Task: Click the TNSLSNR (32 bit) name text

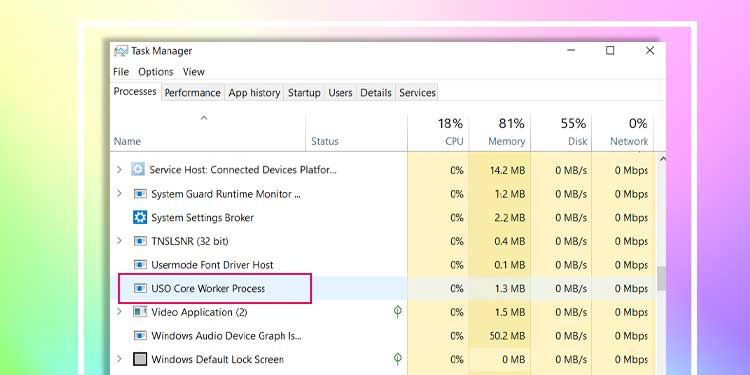Action: 190,241
